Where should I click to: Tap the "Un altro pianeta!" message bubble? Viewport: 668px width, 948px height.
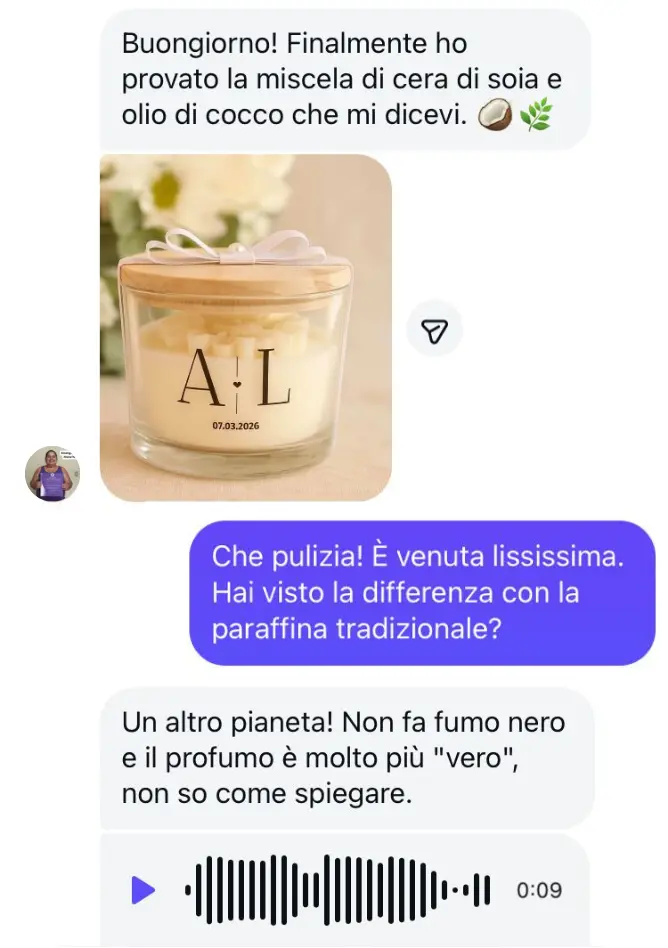point(346,758)
